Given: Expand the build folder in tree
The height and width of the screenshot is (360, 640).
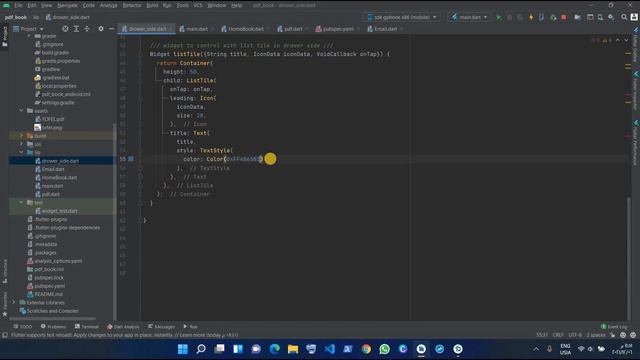Looking at the screenshot, I should (x=22, y=136).
